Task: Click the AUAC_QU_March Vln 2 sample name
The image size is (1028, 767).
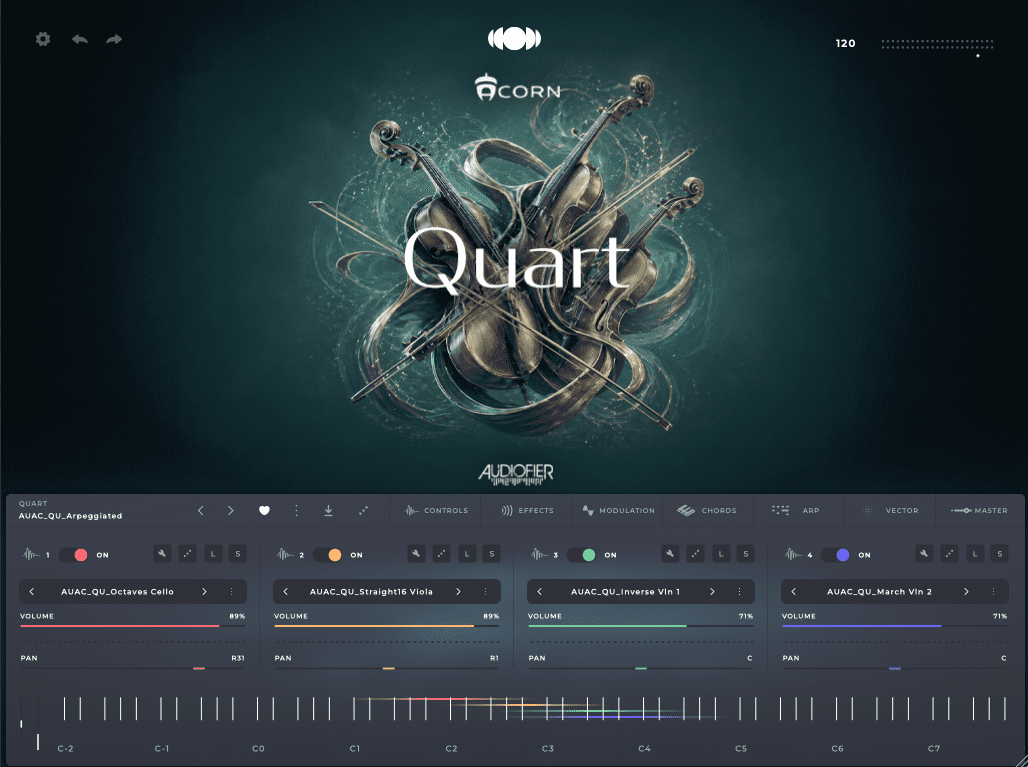Action: click(879, 591)
